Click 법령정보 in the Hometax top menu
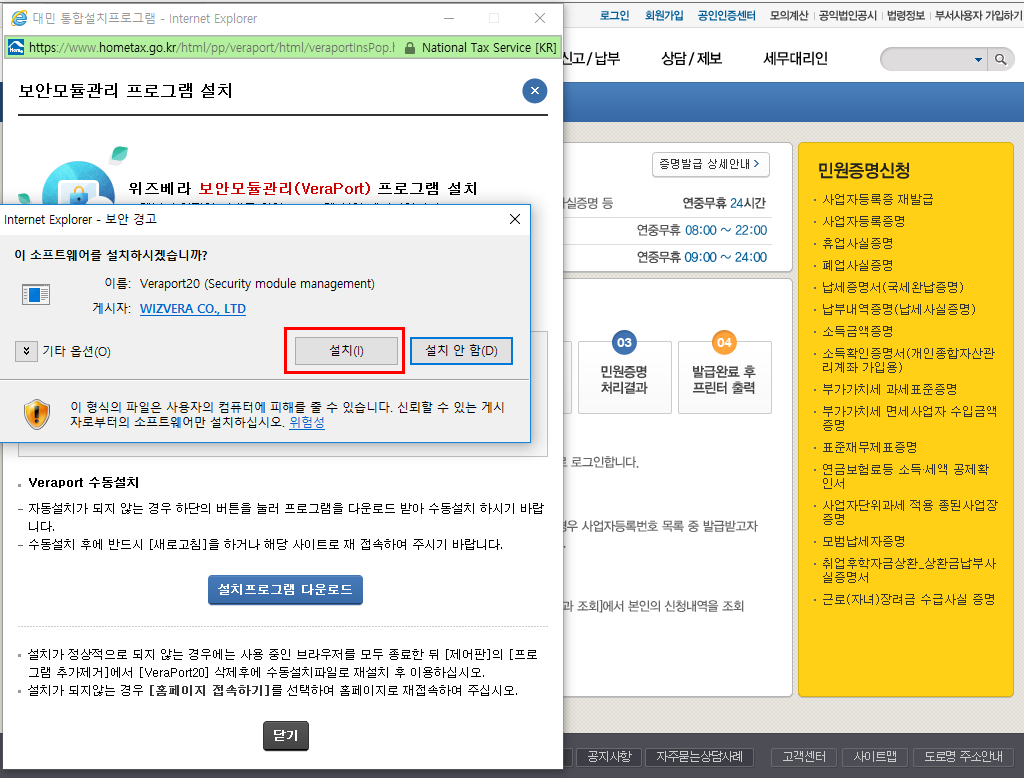Image resolution: width=1024 pixels, height=778 pixels. (x=906, y=15)
